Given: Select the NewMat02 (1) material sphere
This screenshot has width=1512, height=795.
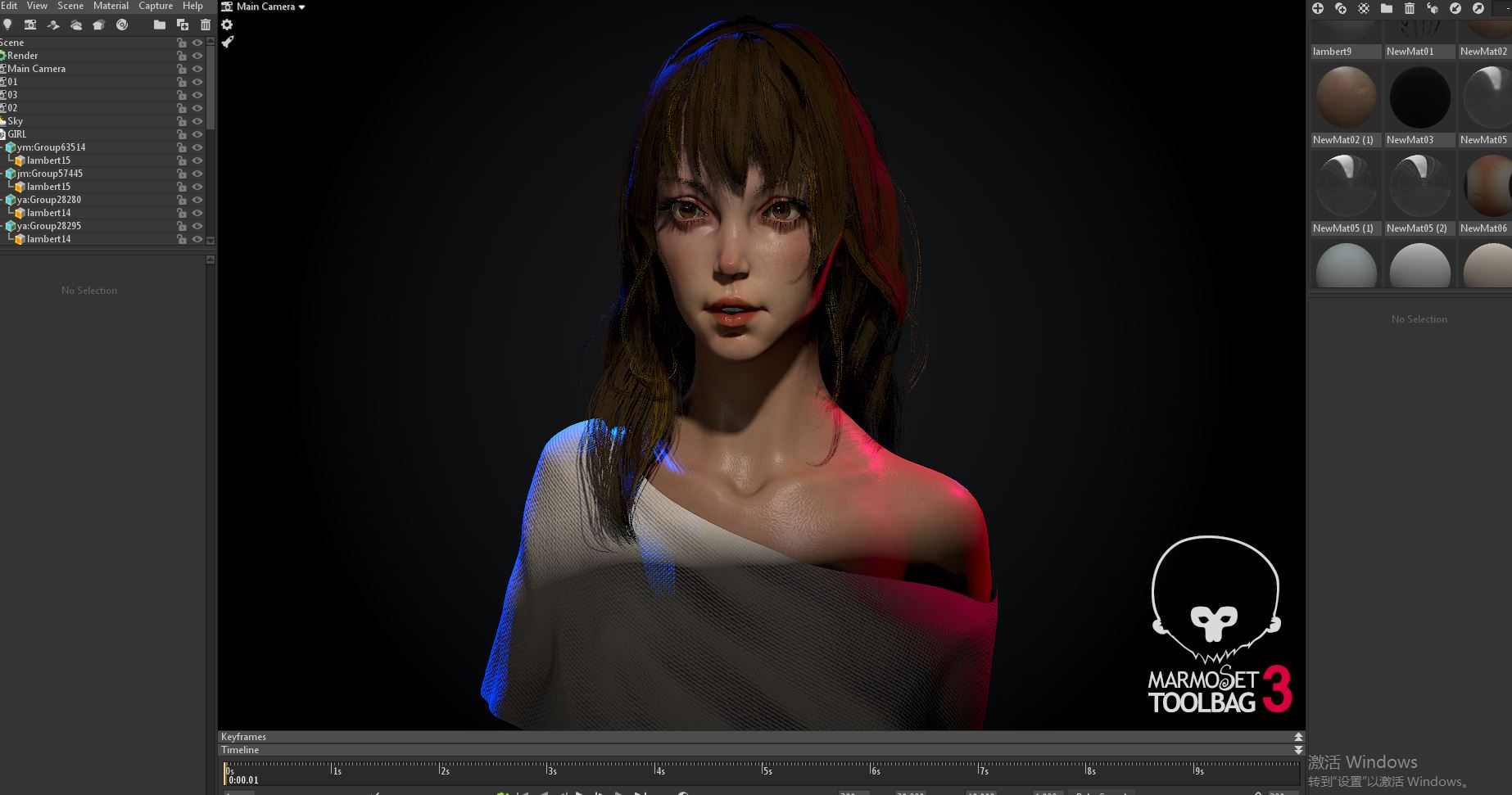Looking at the screenshot, I should 1346,97.
